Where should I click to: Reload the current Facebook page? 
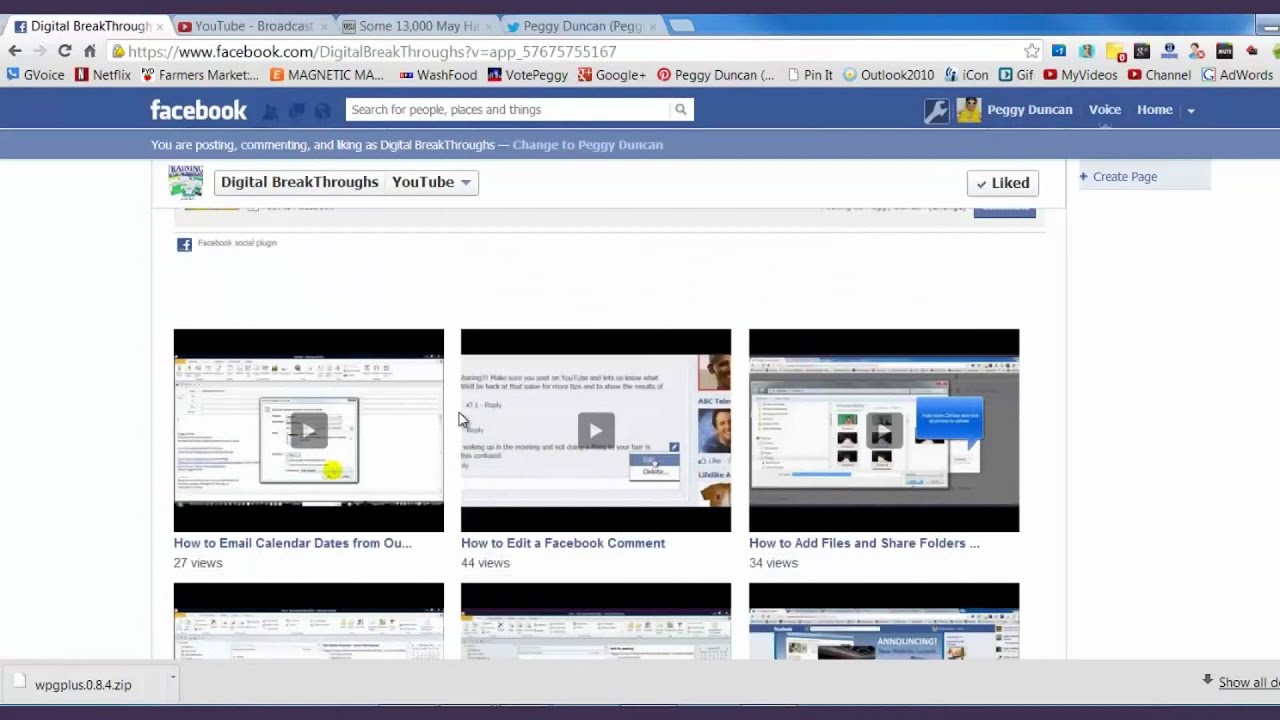click(65, 51)
